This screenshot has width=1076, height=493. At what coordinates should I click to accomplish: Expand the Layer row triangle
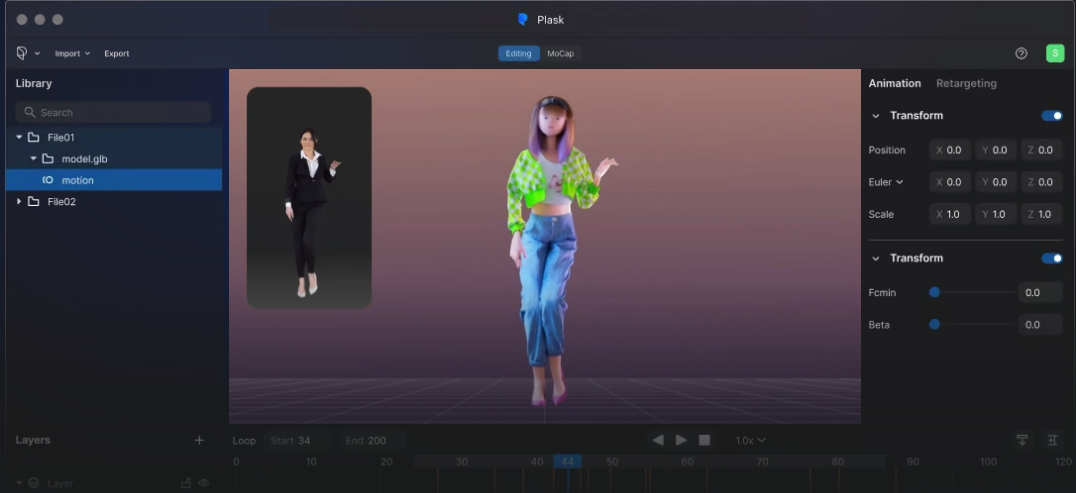coord(19,483)
